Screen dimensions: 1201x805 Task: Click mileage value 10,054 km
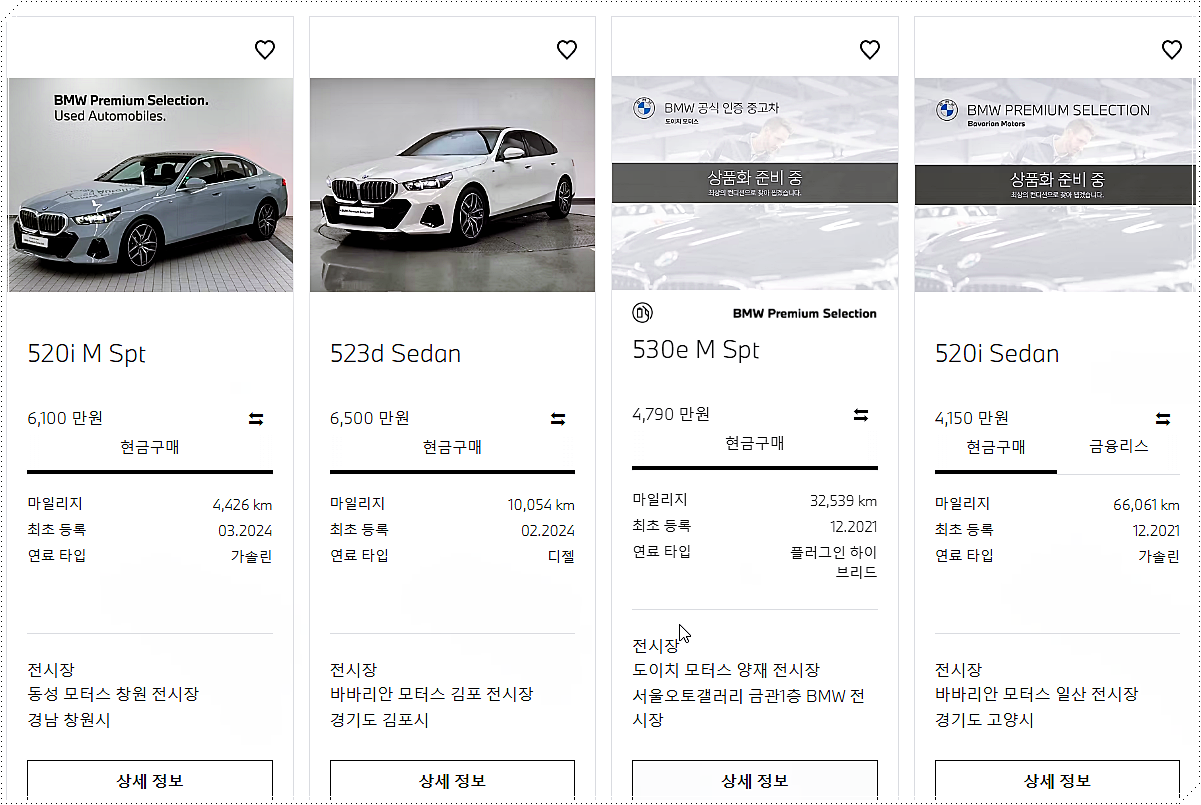(541, 505)
